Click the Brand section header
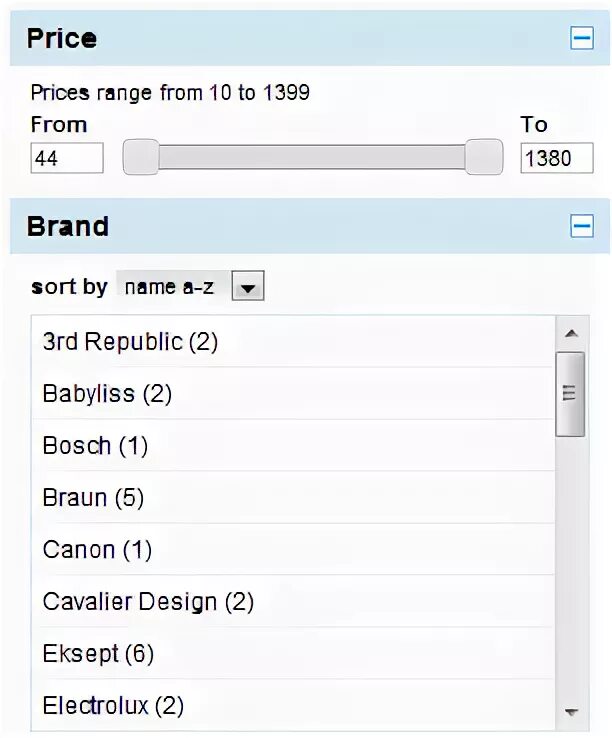 68,227
